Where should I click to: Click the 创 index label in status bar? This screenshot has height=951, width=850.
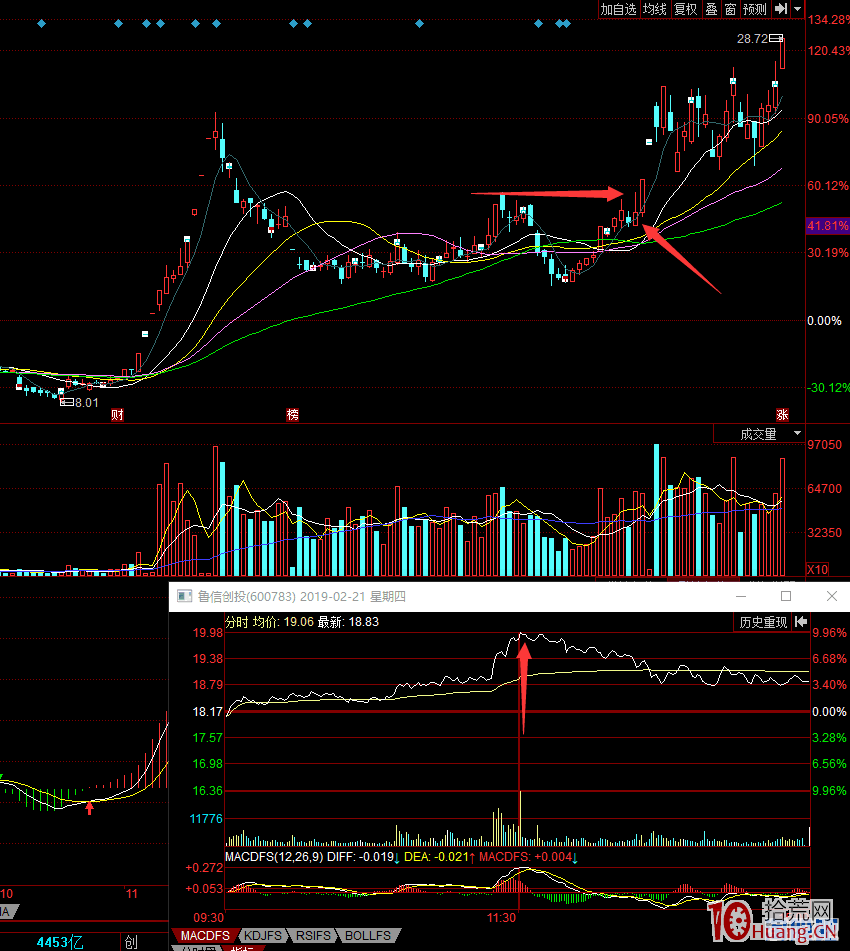click(x=131, y=942)
